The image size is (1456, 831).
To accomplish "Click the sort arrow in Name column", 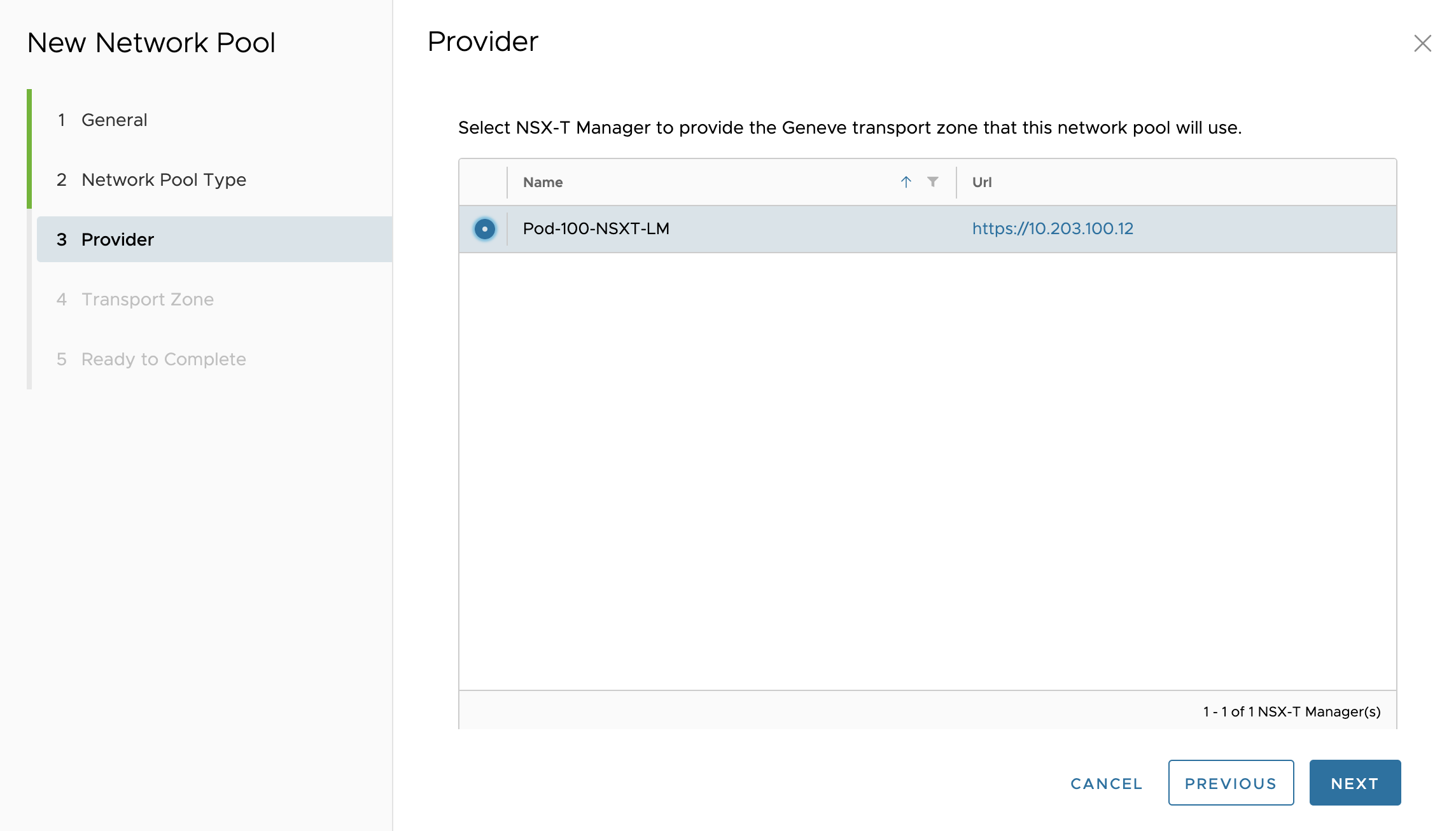I will [906, 182].
